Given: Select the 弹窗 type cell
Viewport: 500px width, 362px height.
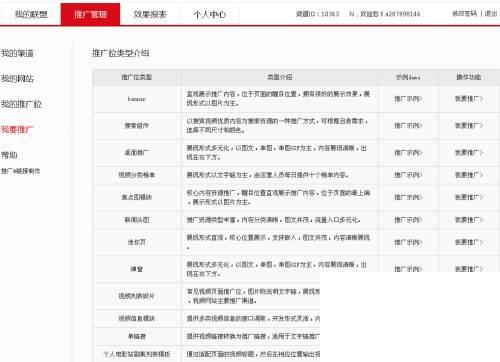Looking at the screenshot, I should point(137,269).
